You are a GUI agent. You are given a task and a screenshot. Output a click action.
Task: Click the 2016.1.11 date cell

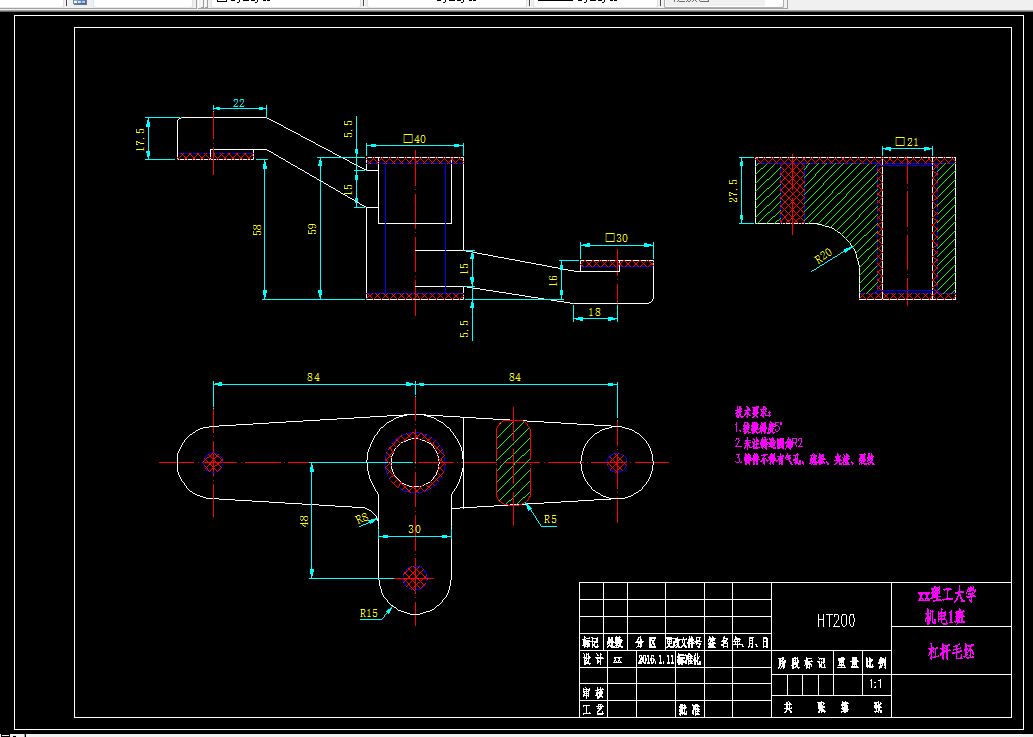coord(656,659)
